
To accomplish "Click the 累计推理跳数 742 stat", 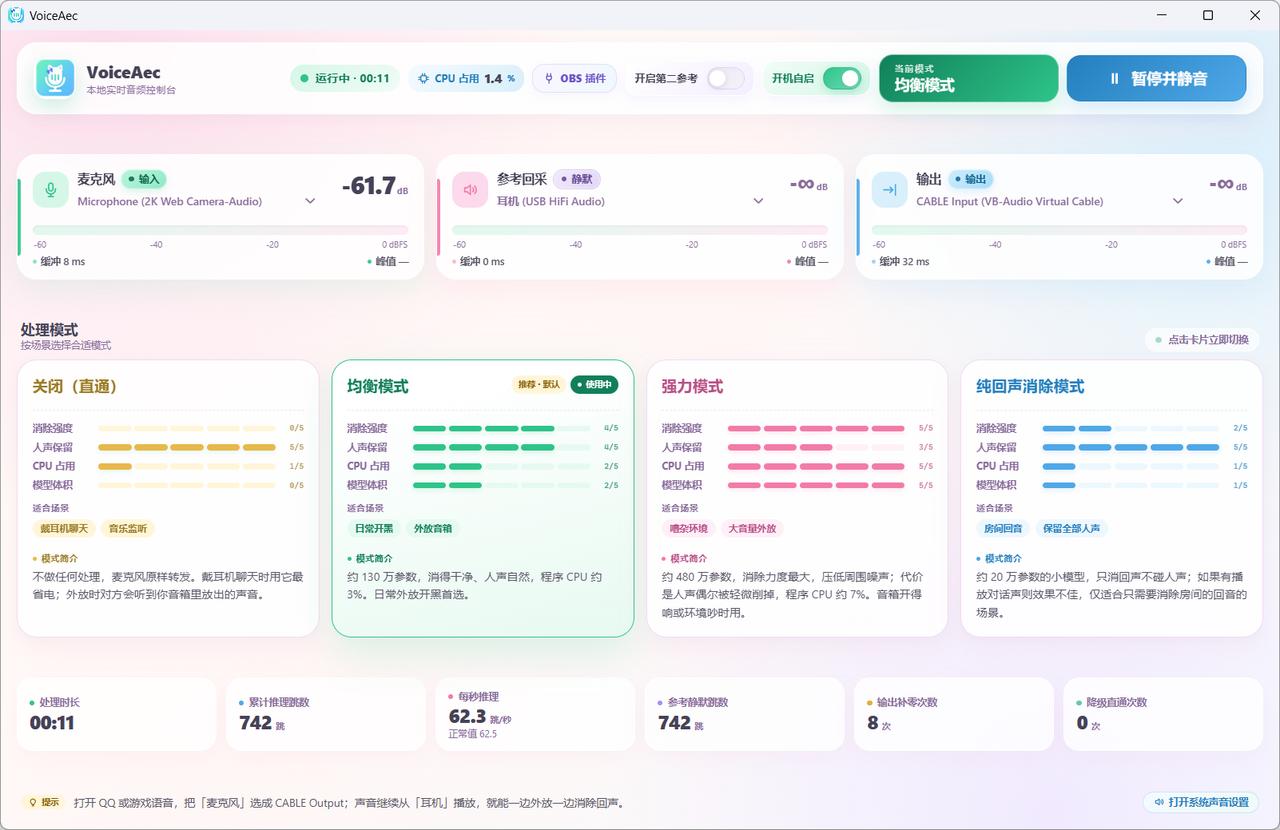I will coord(326,714).
